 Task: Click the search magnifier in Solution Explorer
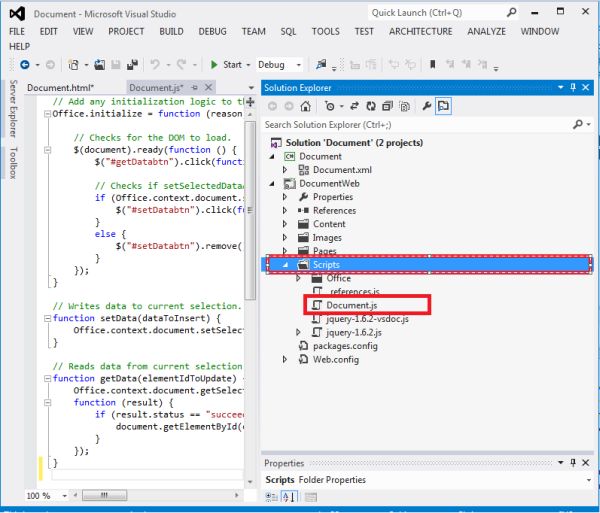coord(577,125)
